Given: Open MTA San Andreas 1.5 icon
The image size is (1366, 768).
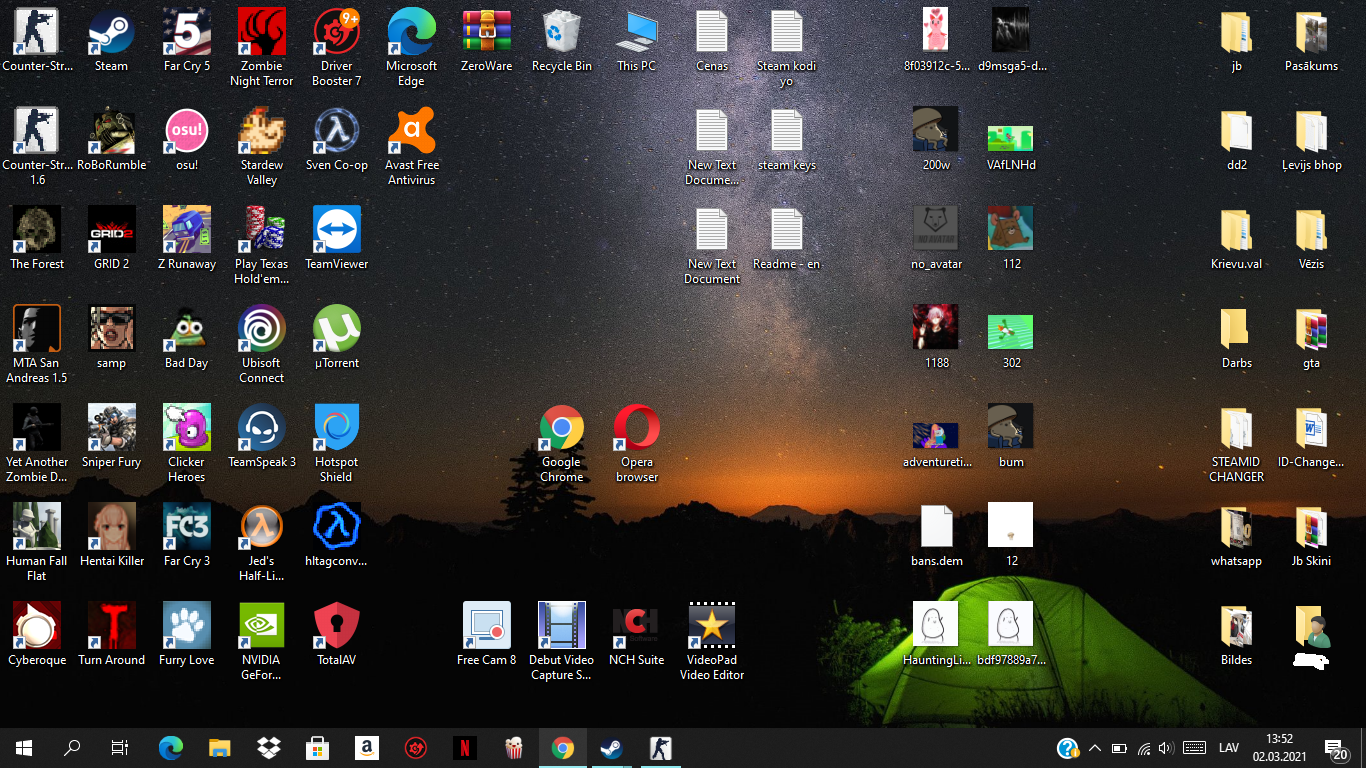Looking at the screenshot, I should 37,345.
